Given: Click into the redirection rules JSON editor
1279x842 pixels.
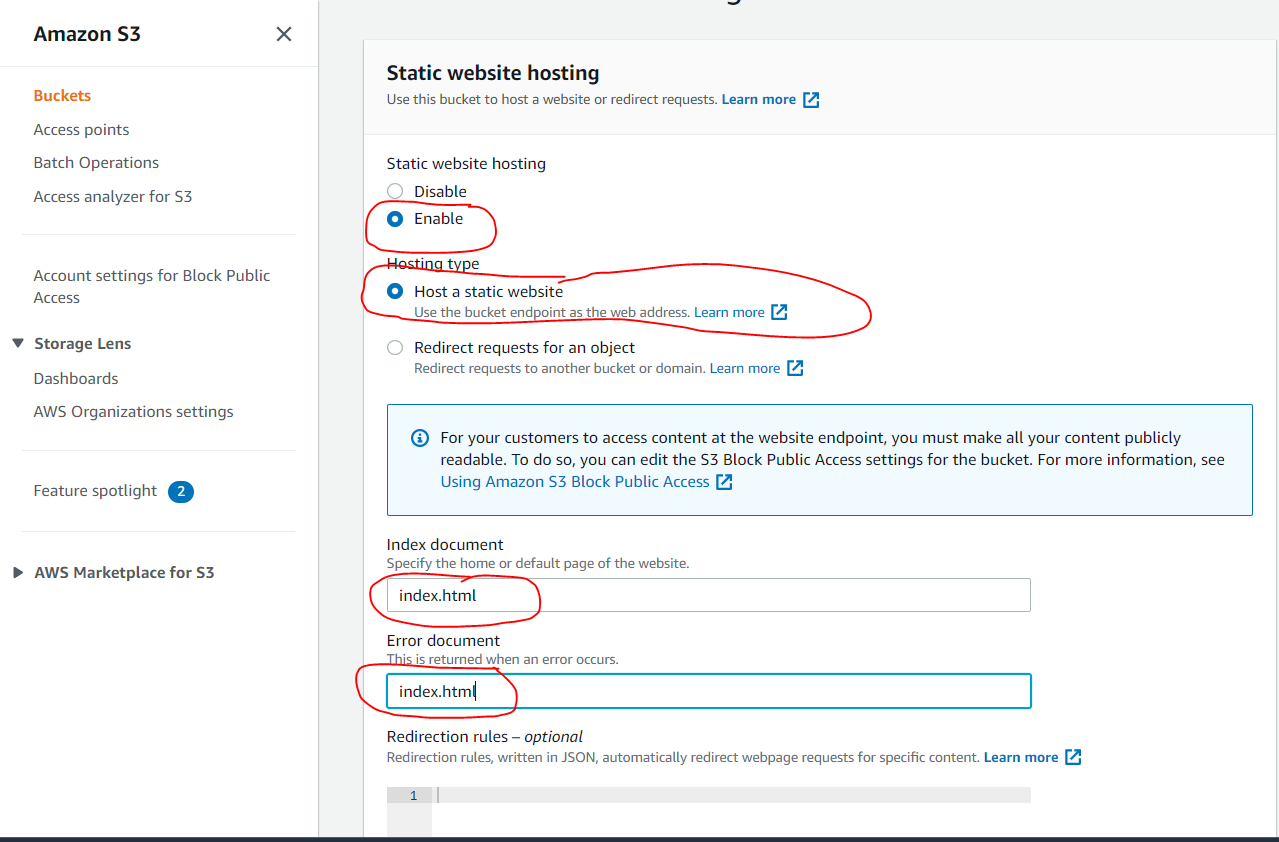Looking at the screenshot, I should 733,796.
